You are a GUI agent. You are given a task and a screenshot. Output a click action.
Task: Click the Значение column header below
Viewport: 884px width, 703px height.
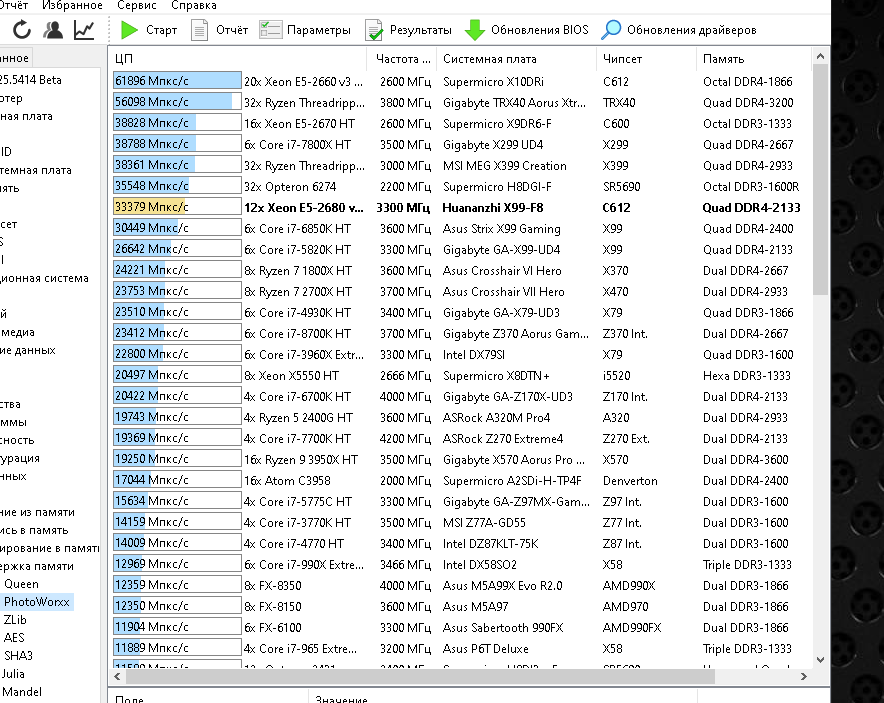tap(503, 698)
